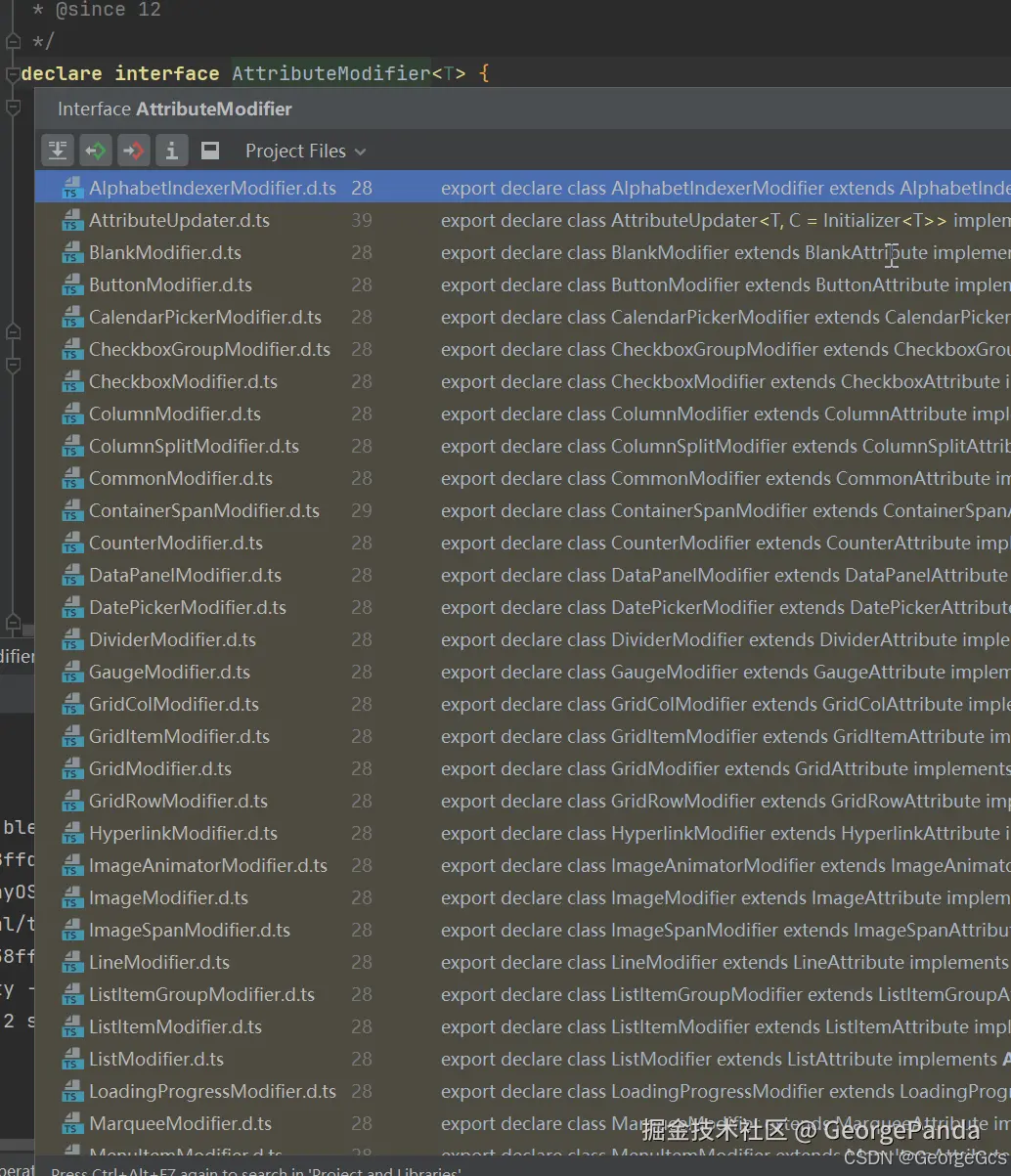1011x1176 pixels.
Task: Select the ListModifier.d.ts file name
Action: point(156,1060)
